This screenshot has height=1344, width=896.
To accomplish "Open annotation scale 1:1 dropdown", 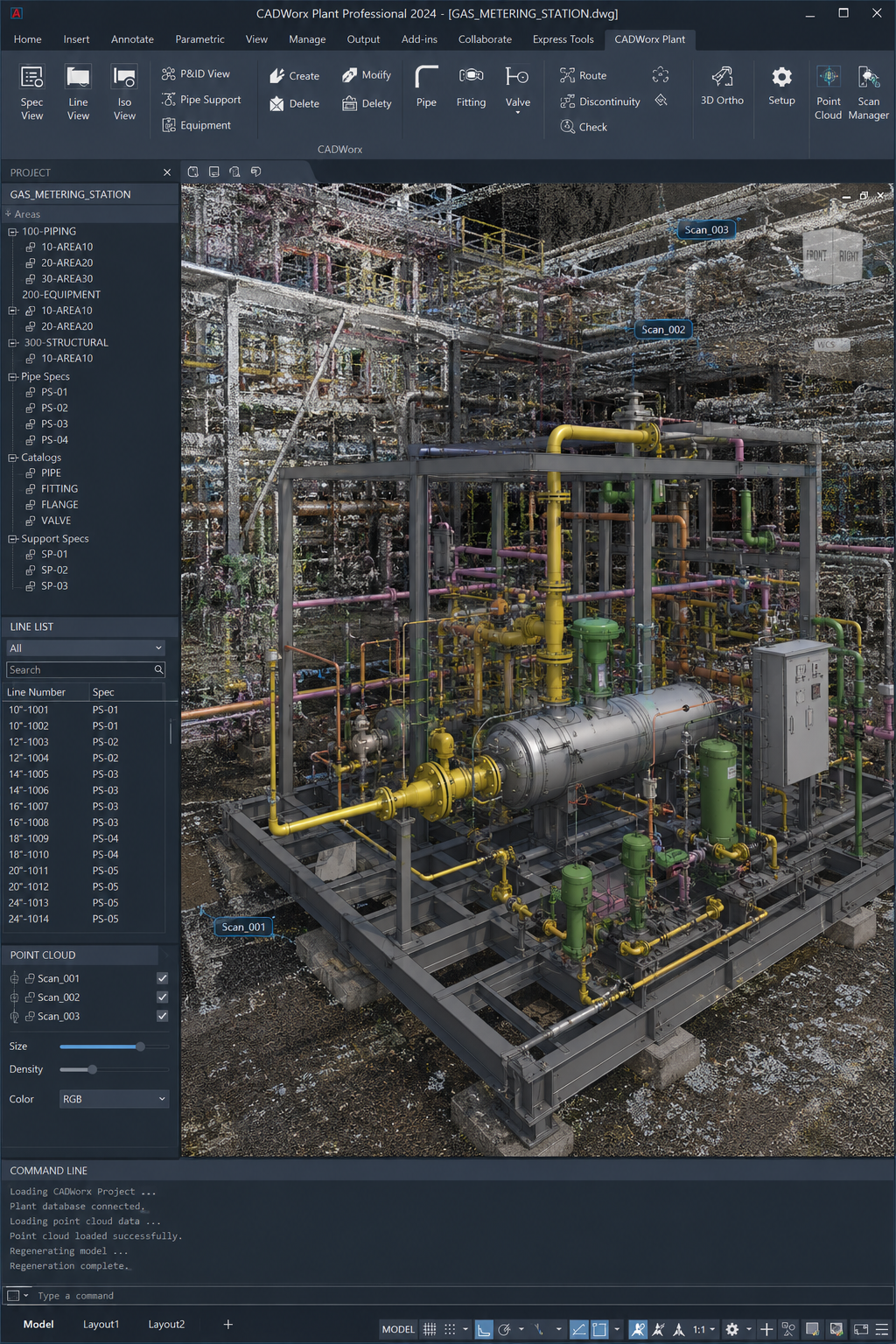I will [703, 1329].
